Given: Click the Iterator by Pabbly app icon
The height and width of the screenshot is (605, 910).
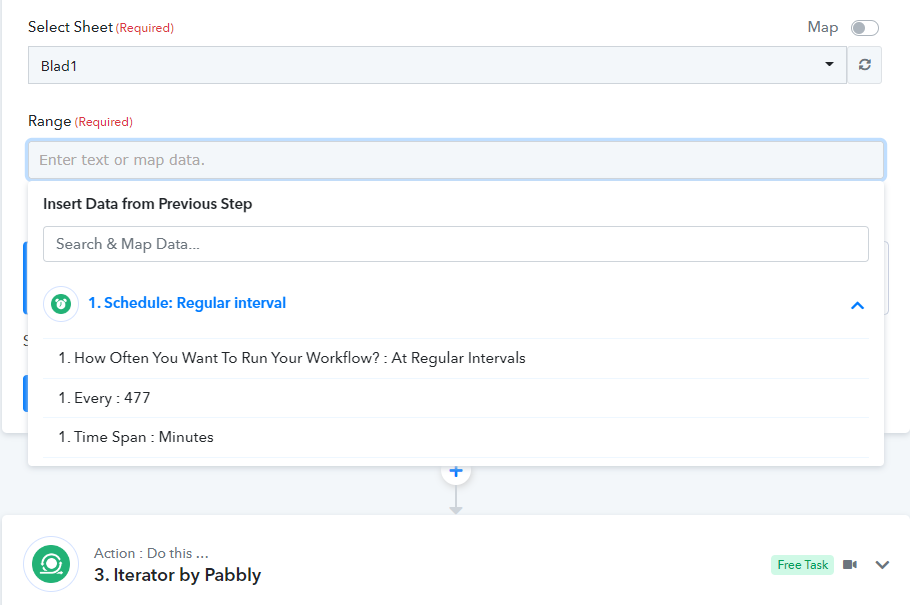Looking at the screenshot, I should click(x=51, y=564).
